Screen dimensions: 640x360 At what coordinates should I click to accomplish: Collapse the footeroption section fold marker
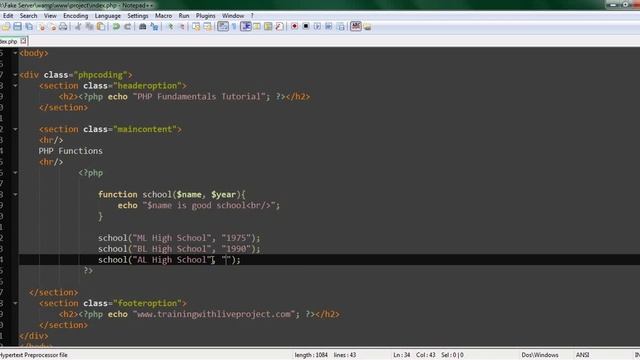coord(15,303)
